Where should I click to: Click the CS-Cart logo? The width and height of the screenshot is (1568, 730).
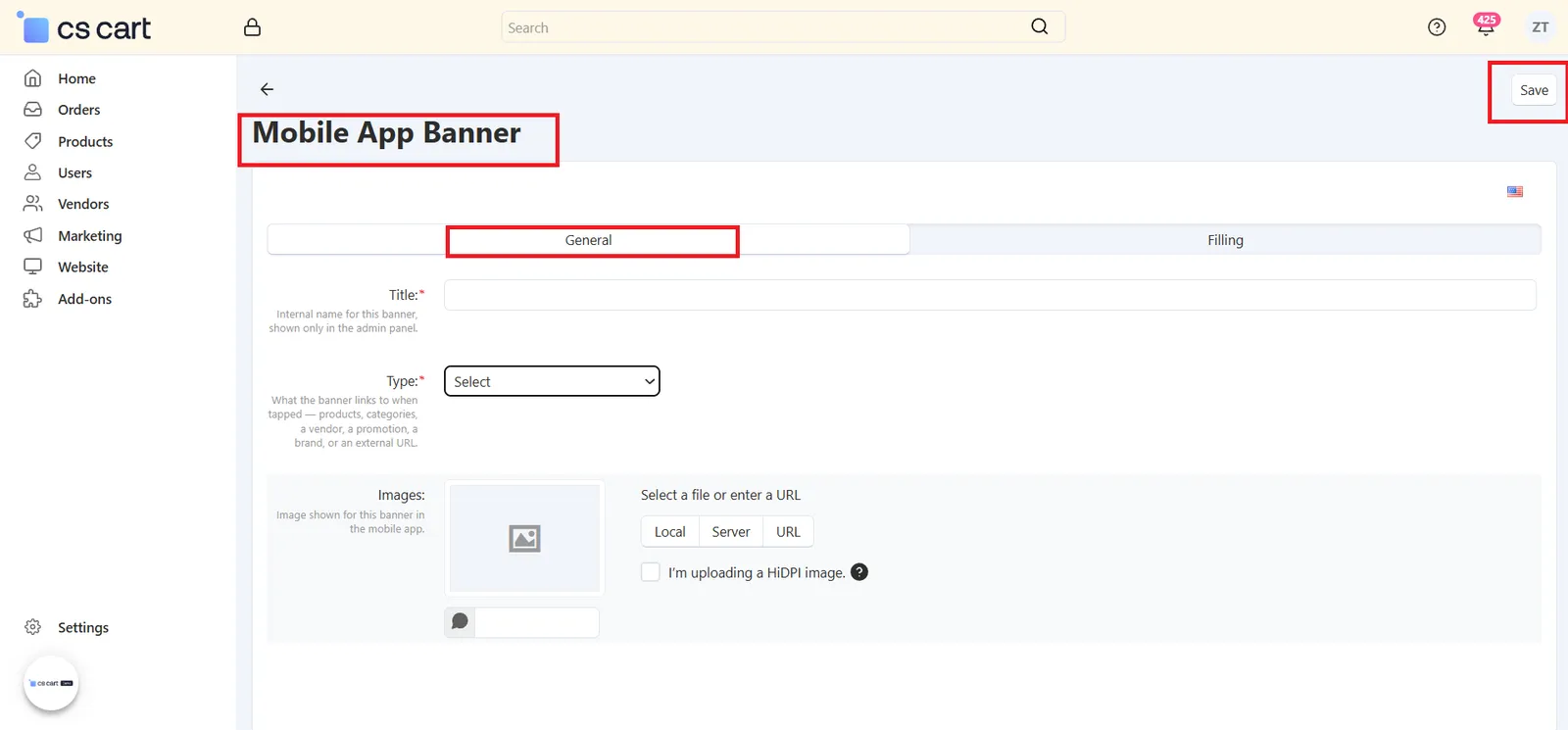(84, 27)
